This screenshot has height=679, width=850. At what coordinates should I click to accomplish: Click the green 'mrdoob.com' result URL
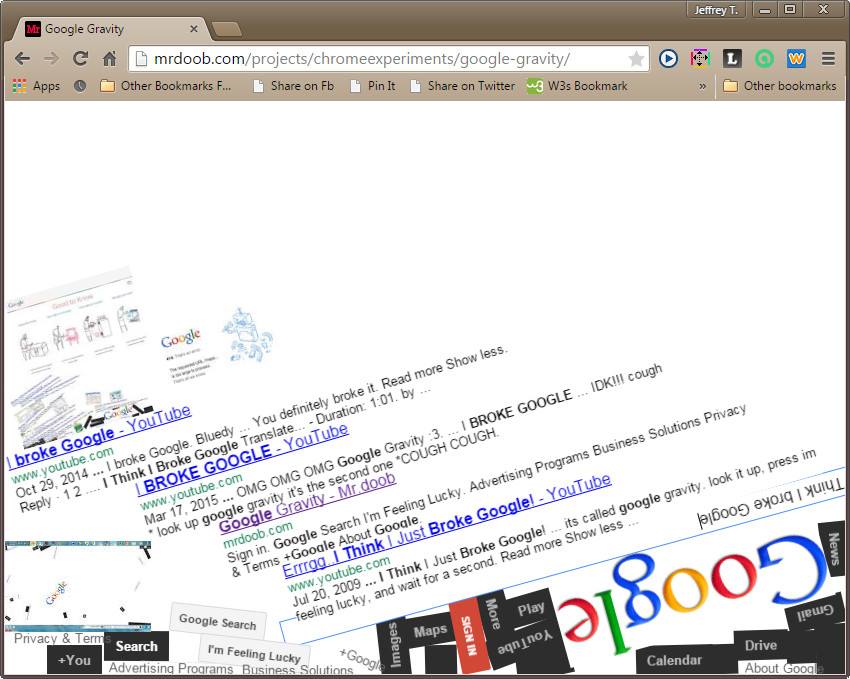258,534
